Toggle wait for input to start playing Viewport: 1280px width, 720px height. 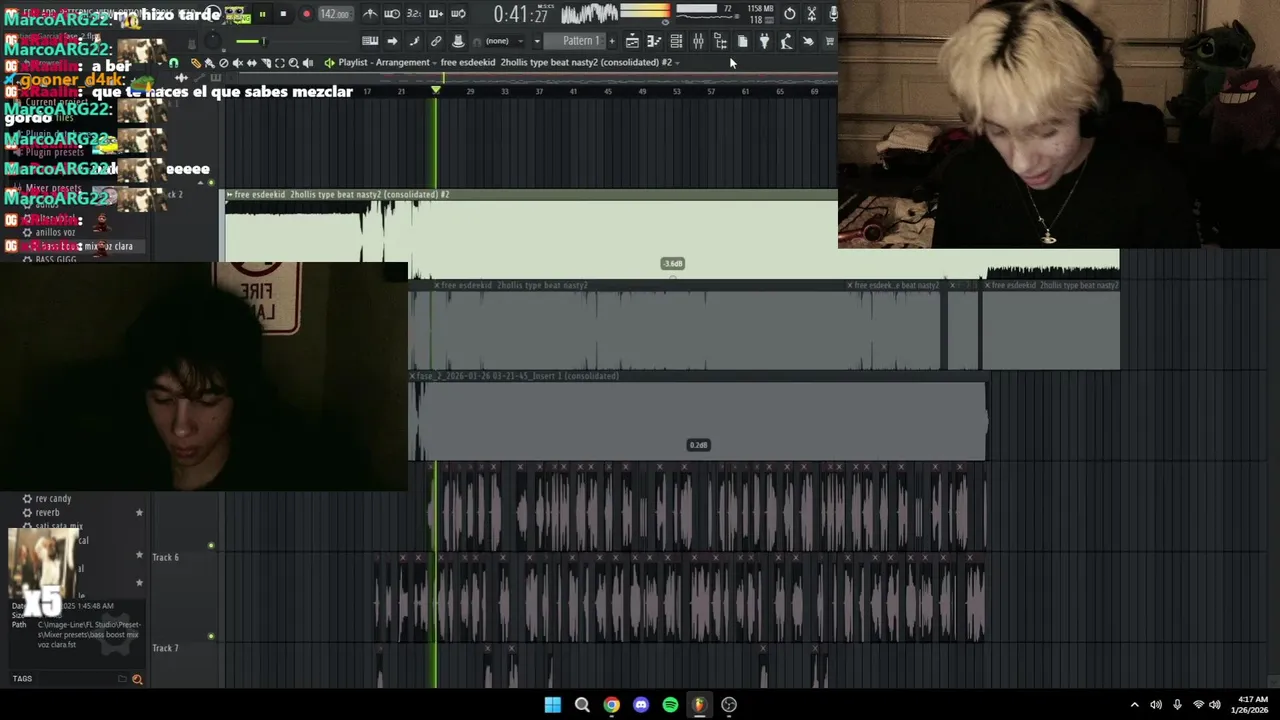[392, 14]
